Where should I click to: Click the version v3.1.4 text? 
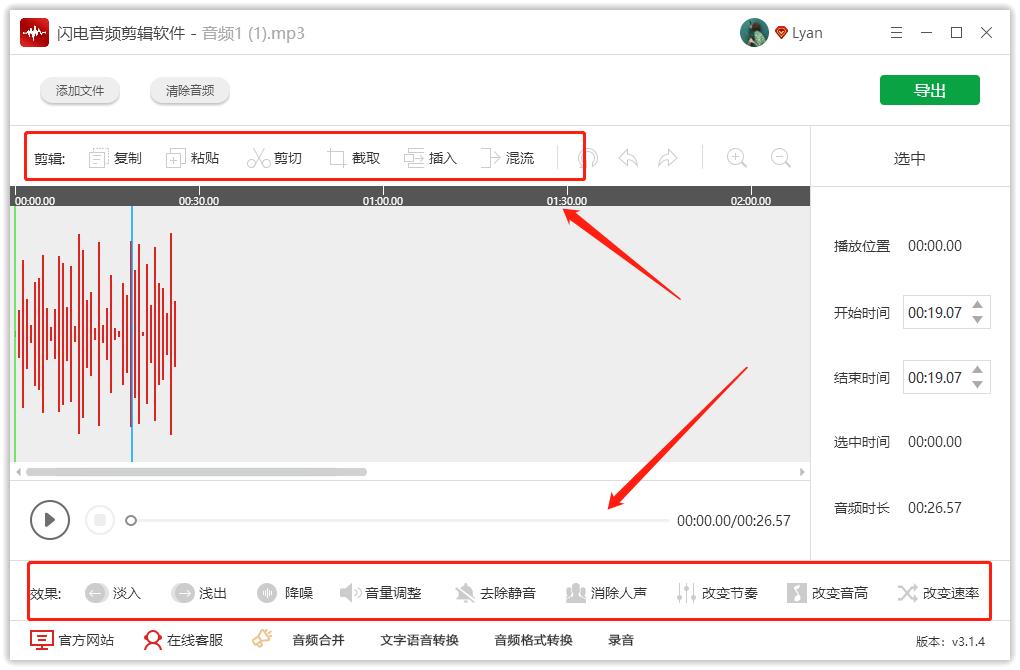[950, 641]
